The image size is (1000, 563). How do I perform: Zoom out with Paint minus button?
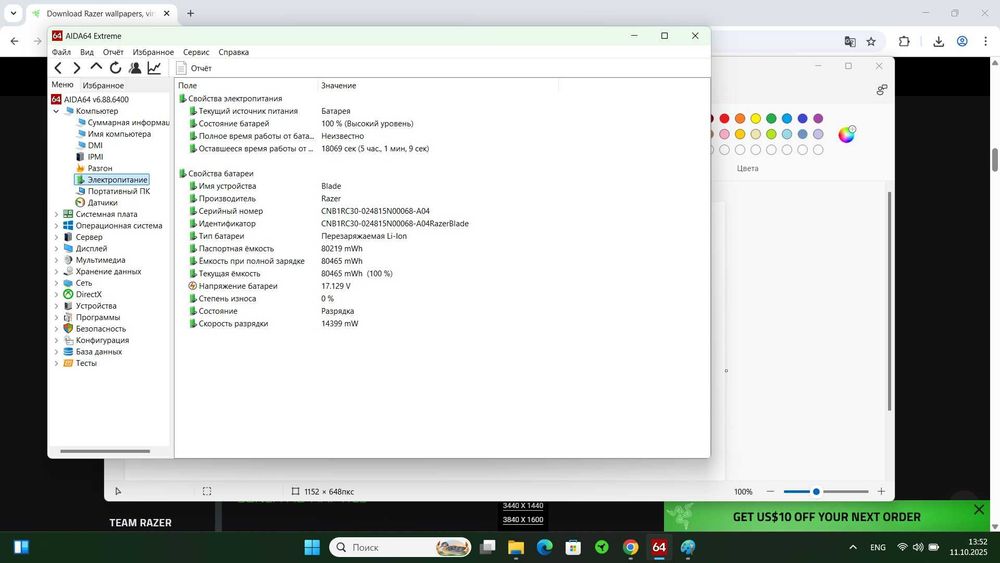pyautogui.click(x=770, y=492)
